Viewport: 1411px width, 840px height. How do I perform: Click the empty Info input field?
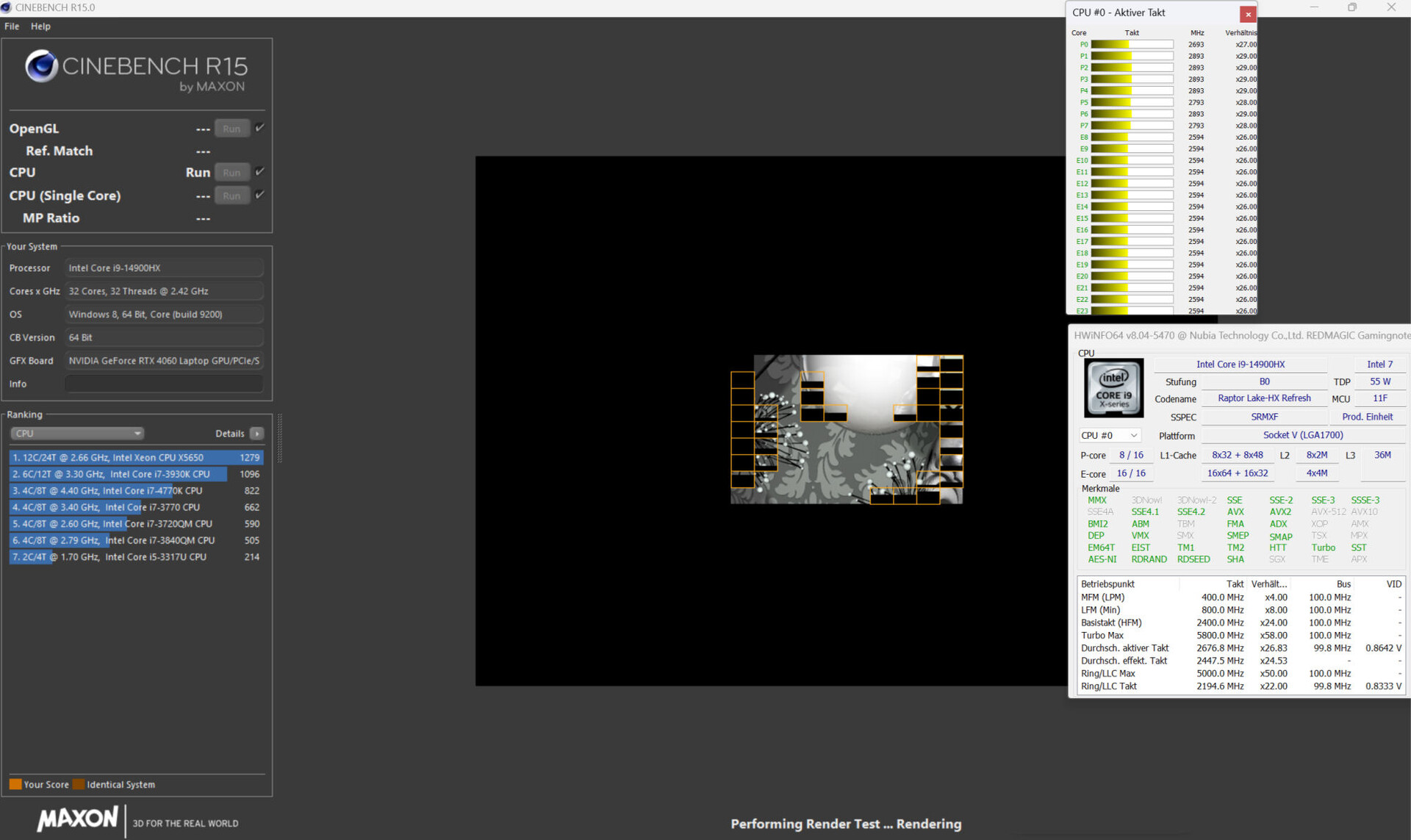click(163, 384)
